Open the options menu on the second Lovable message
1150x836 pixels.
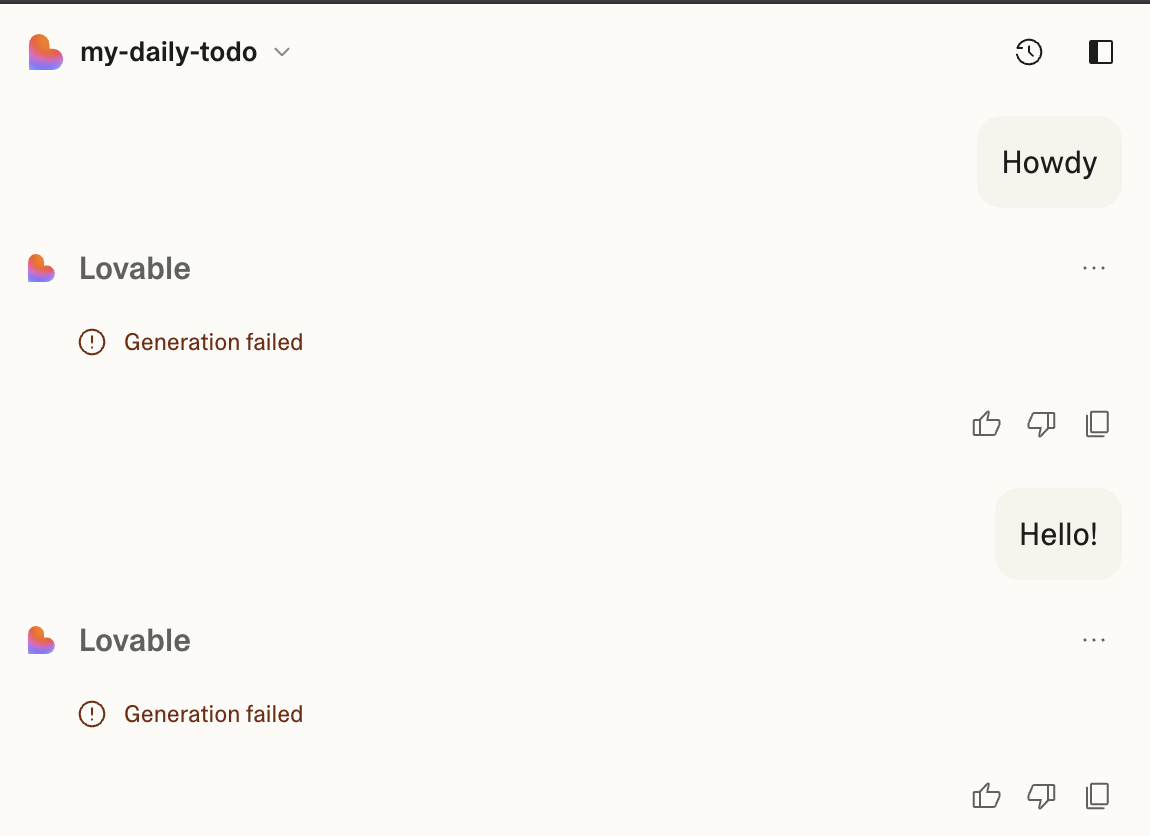click(x=1094, y=639)
